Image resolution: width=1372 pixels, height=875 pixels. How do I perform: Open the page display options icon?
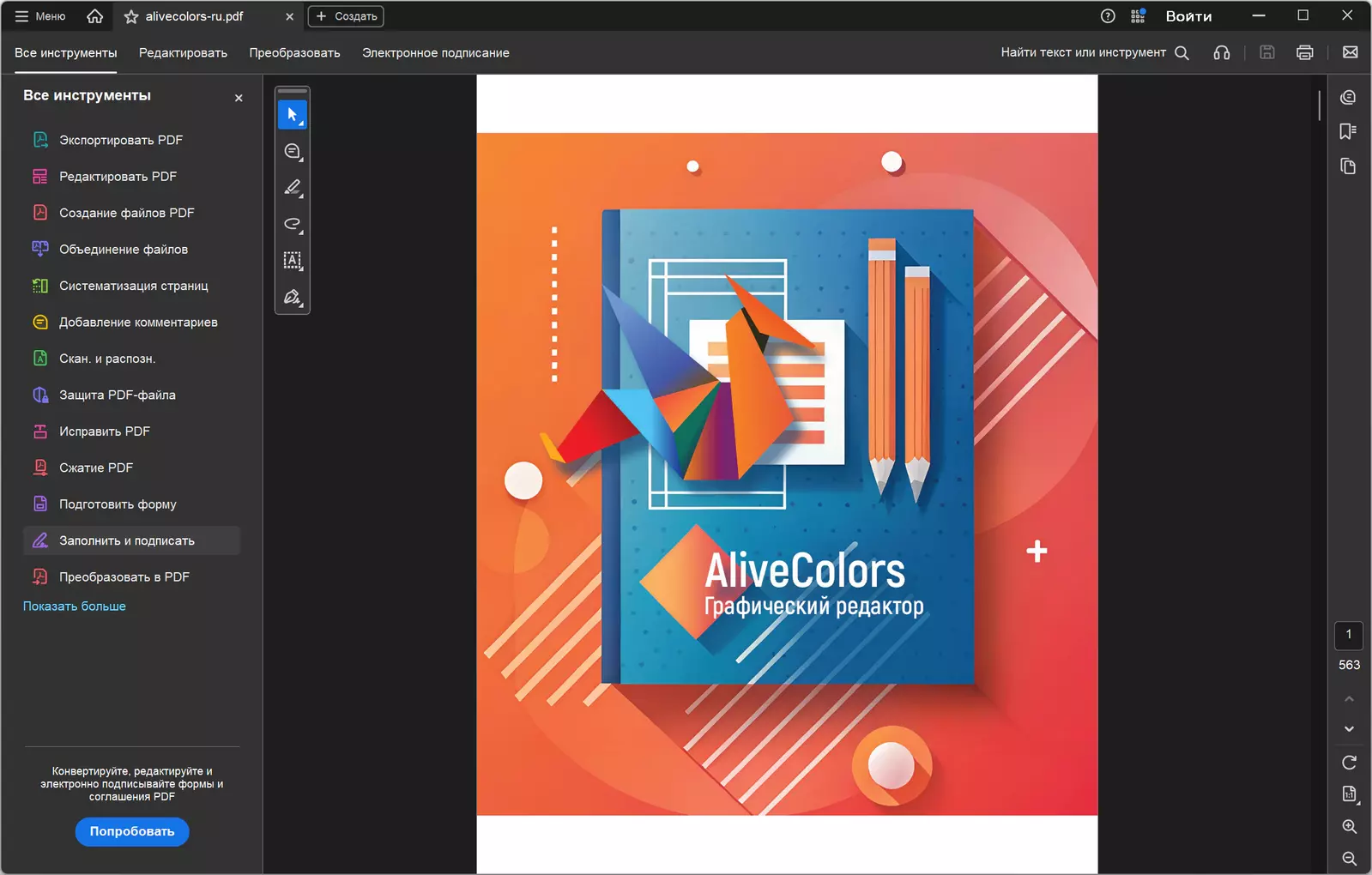[1349, 794]
